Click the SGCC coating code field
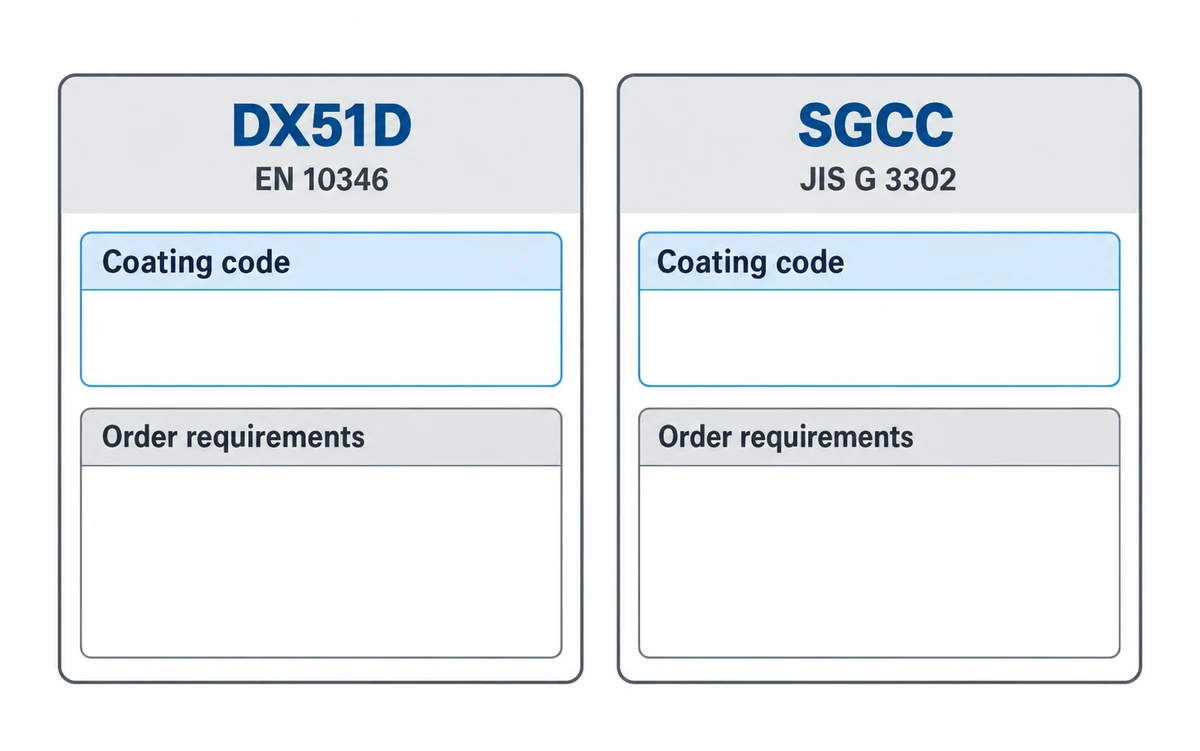 (879, 337)
